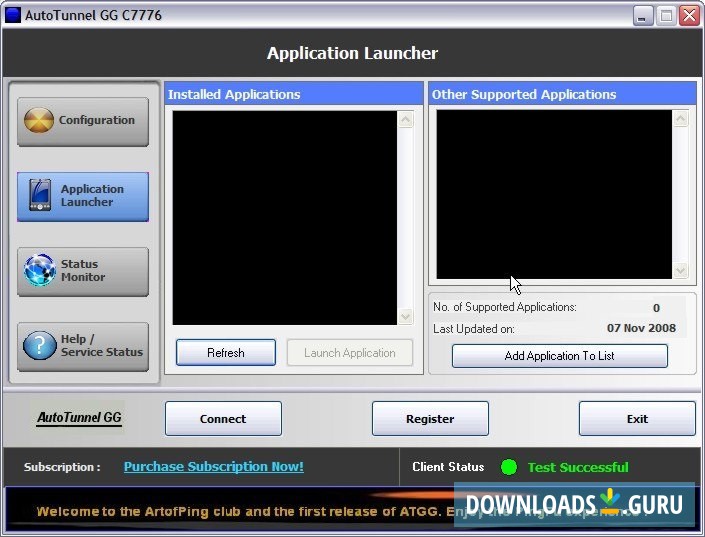Open the Configuration panel

[83, 121]
